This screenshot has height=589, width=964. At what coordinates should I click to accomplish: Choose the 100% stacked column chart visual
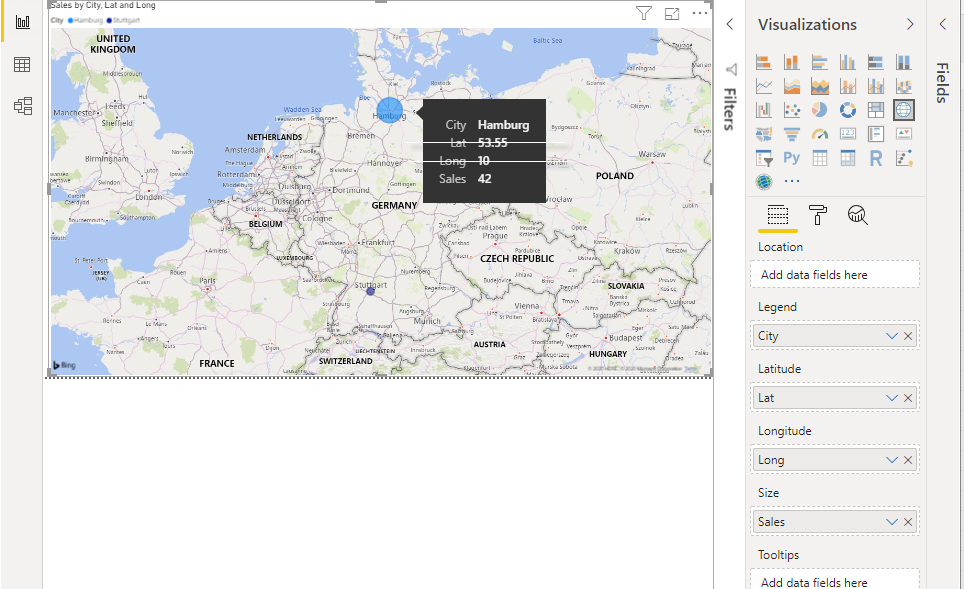point(904,62)
